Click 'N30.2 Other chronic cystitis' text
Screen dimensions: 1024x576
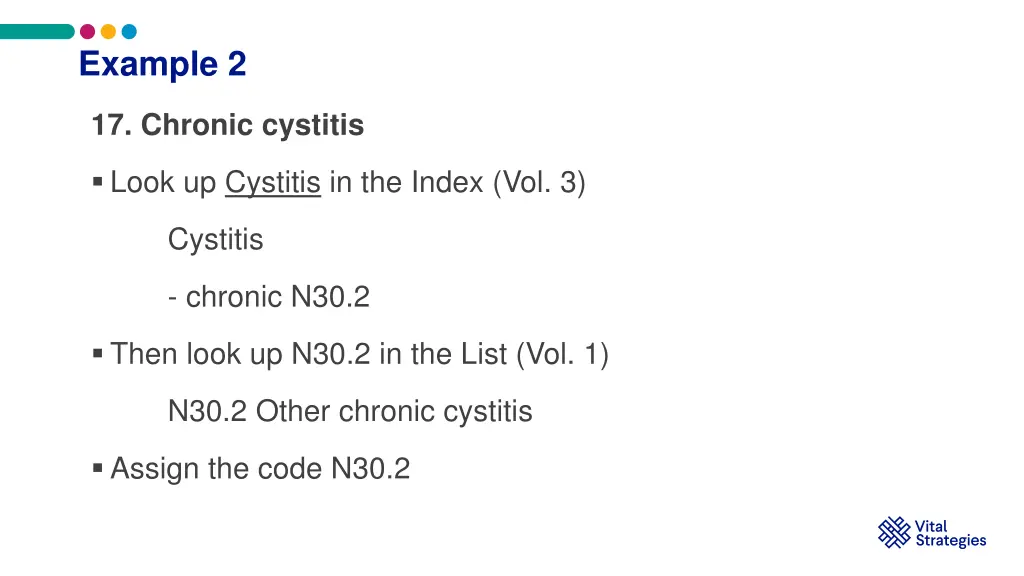(350, 411)
